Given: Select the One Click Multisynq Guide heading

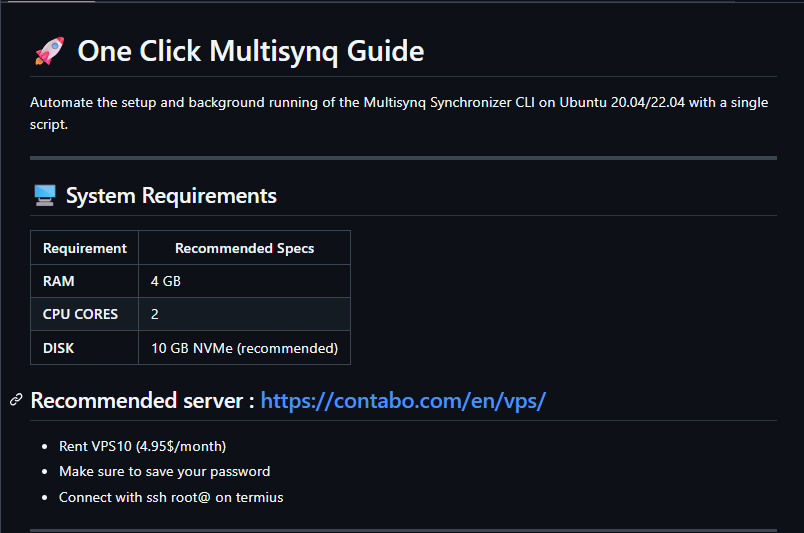Looking at the screenshot, I should pos(251,51).
